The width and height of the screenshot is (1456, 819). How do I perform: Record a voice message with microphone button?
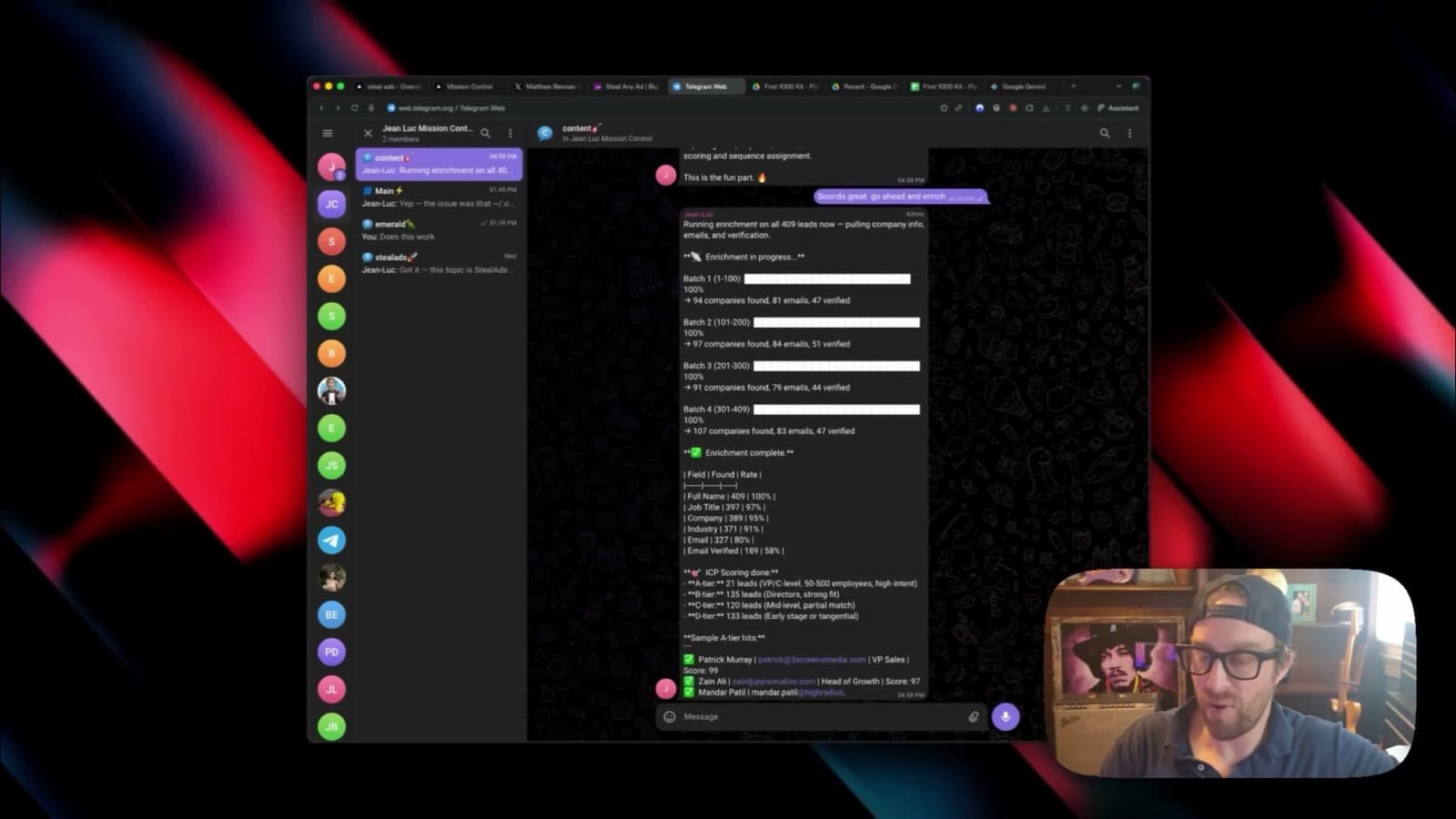(x=1006, y=717)
